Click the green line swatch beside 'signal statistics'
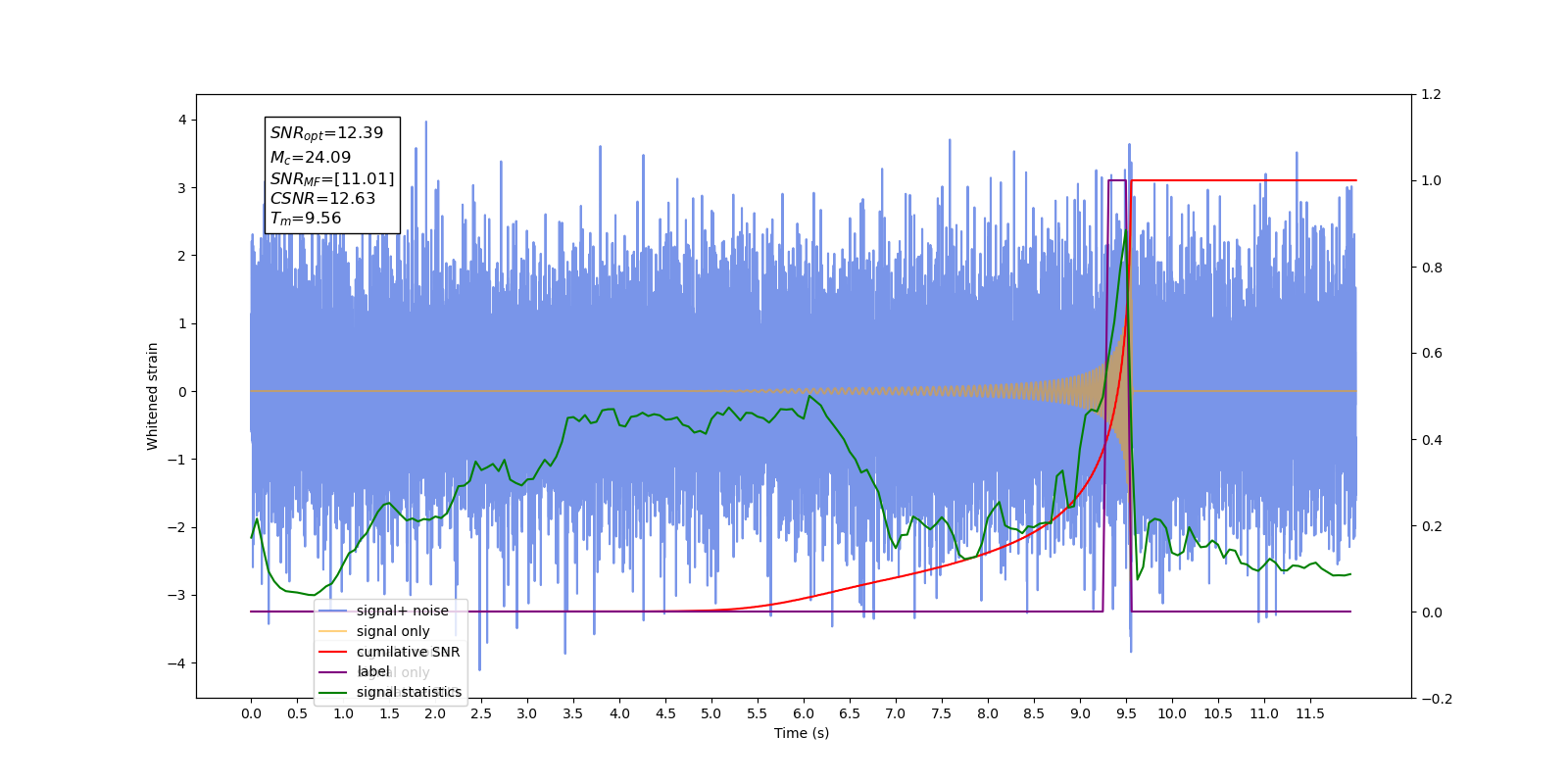This screenshot has width=1568, height=784. [x=333, y=692]
